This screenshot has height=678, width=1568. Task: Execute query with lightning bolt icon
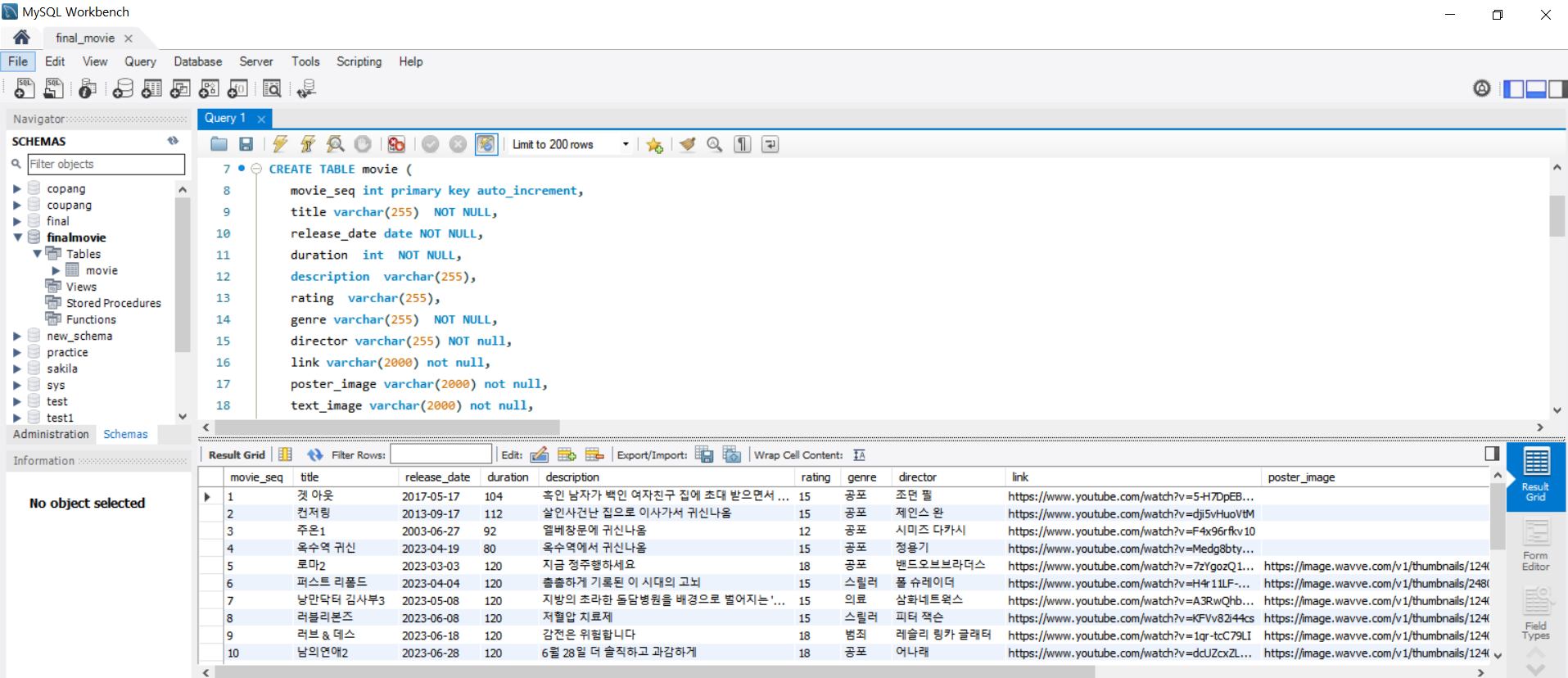coord(280,144)
